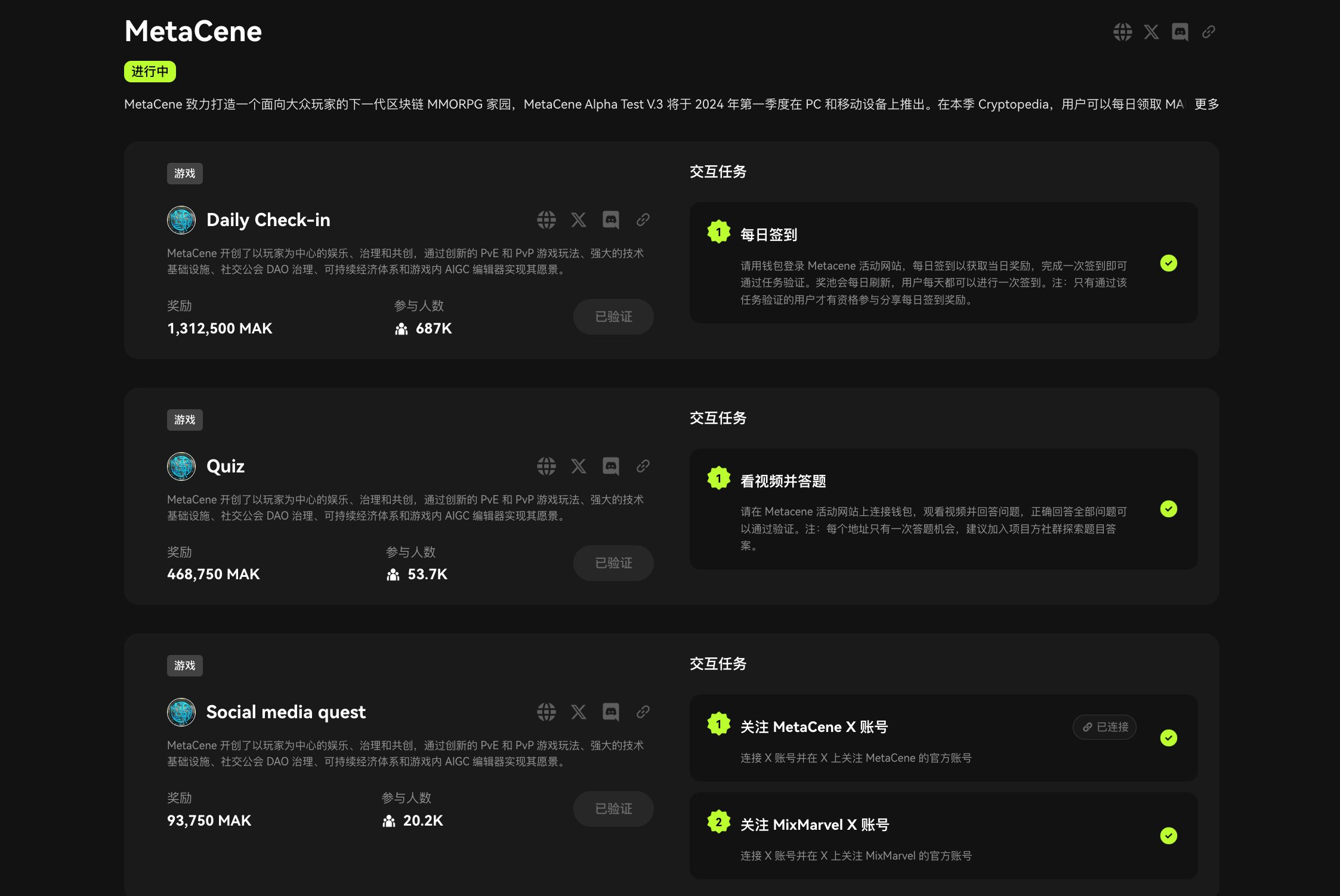Click the 游戏 tag above Social media quest
Screen dimensions: 1340x896
pos(185,666)
